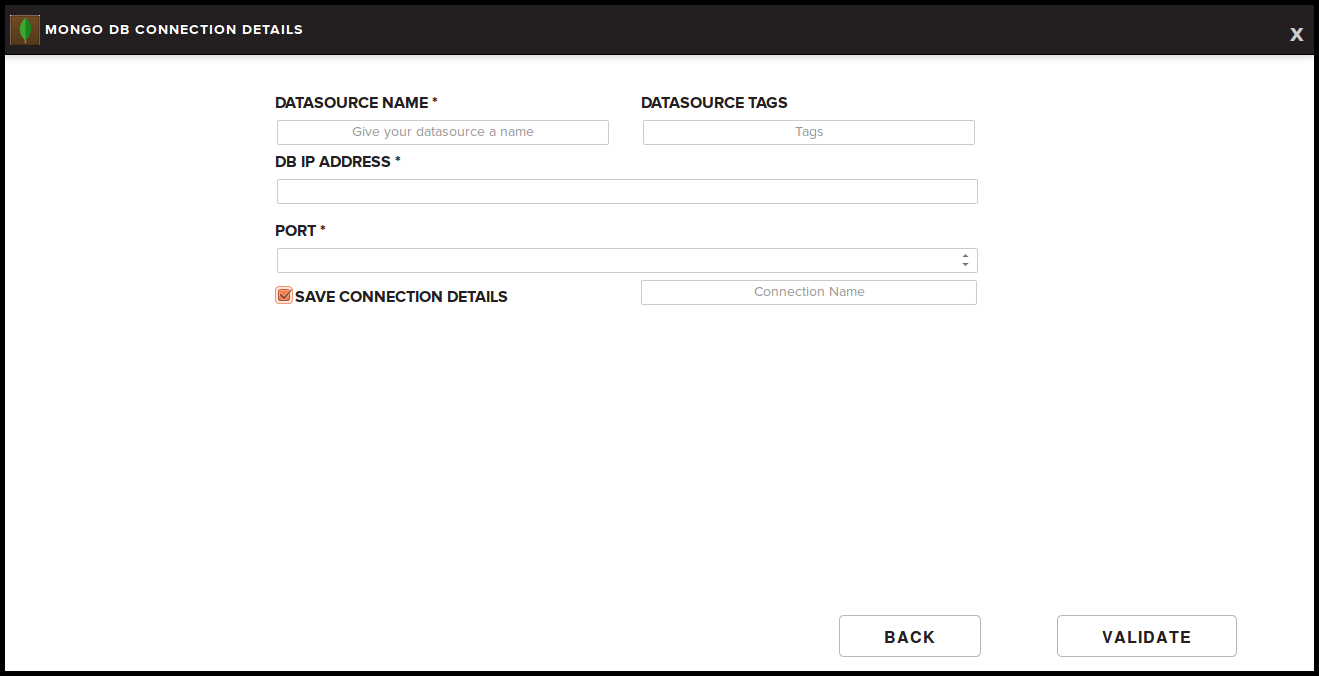Select the DB IP Address field

pos(627,191)
